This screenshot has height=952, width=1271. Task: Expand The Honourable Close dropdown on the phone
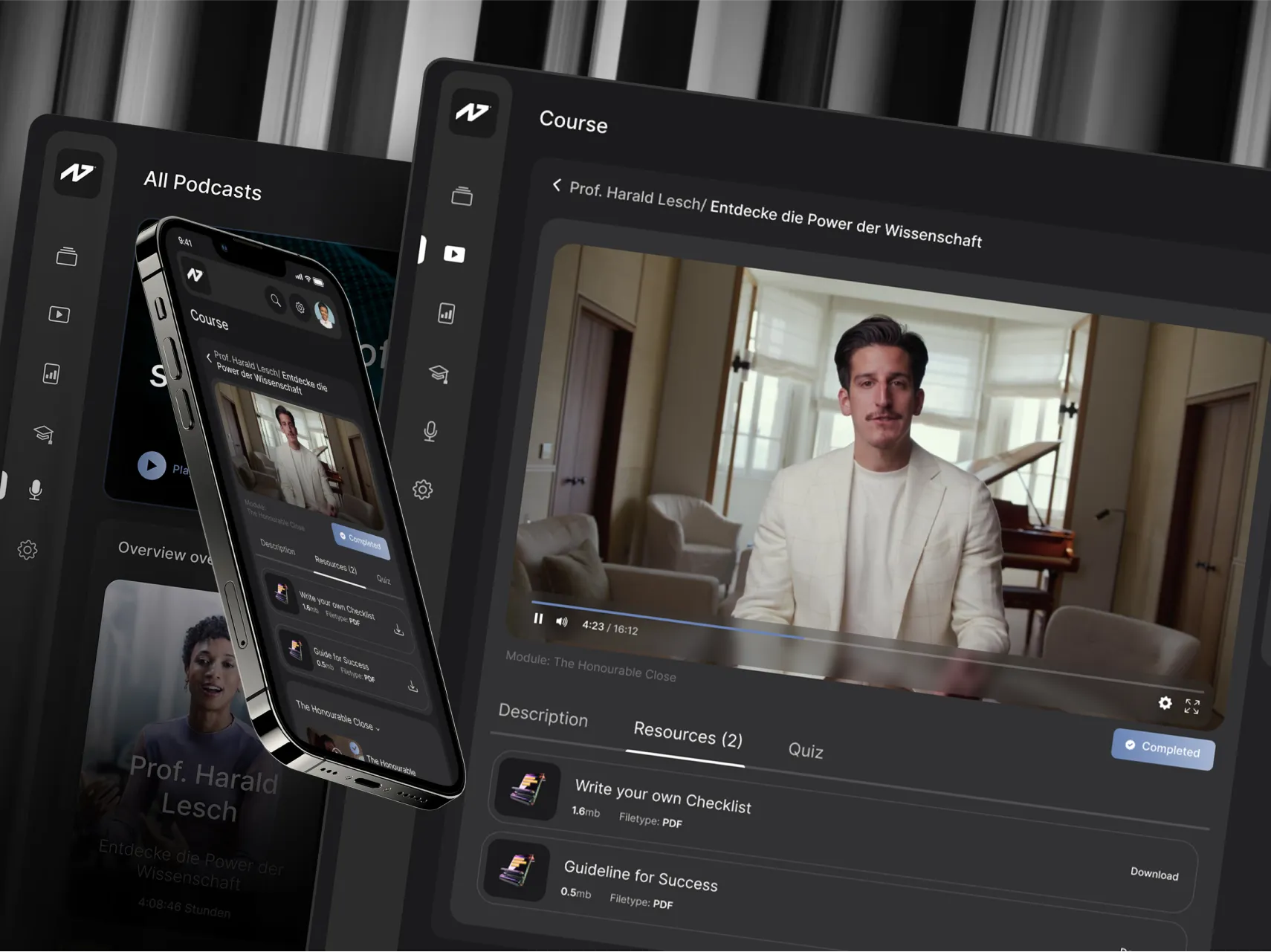tap(338, 715)
